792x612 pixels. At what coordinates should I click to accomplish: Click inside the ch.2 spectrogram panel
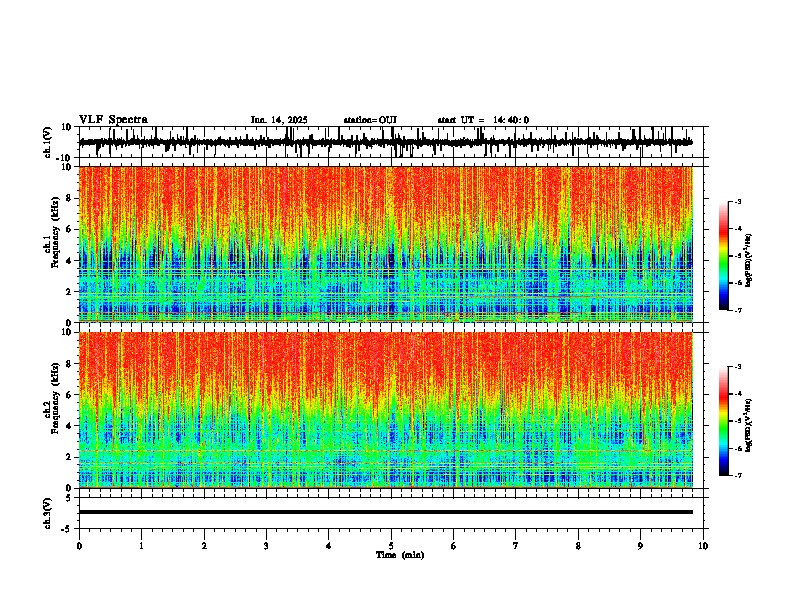tap(386, 410)
